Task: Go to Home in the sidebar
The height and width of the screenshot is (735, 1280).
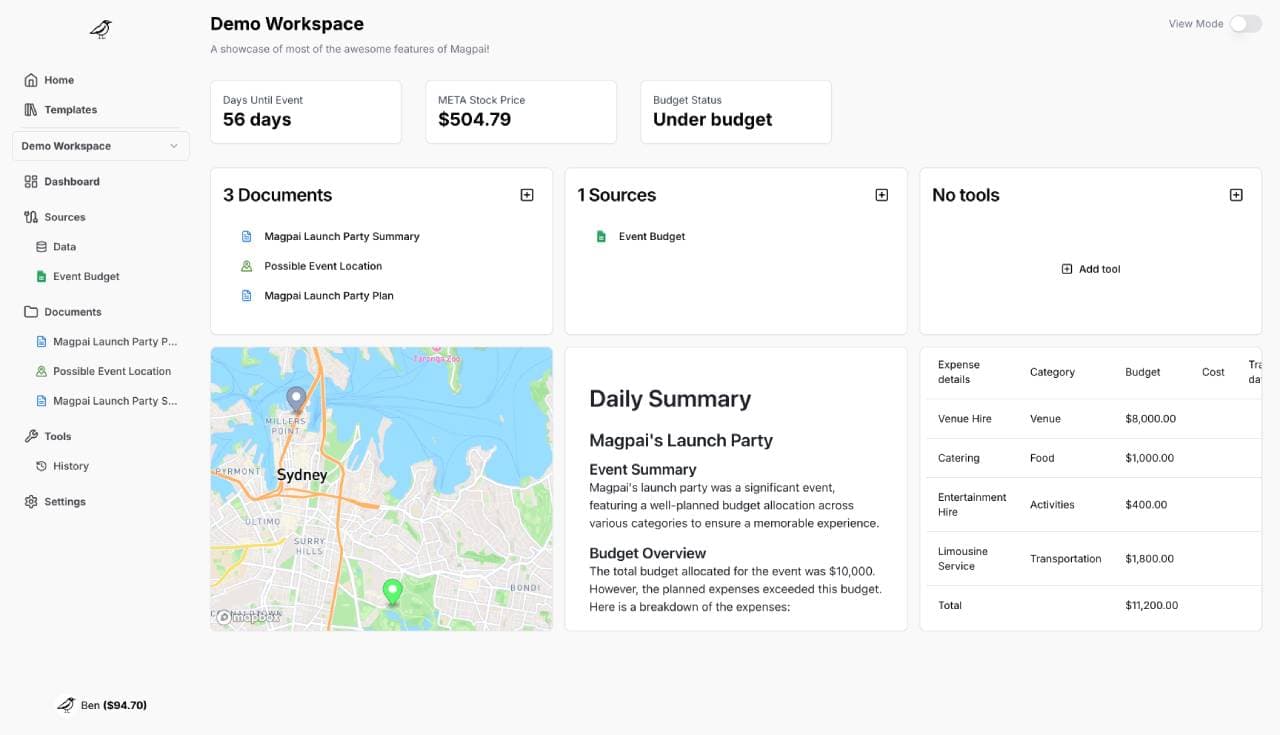Action: point(59,80)
